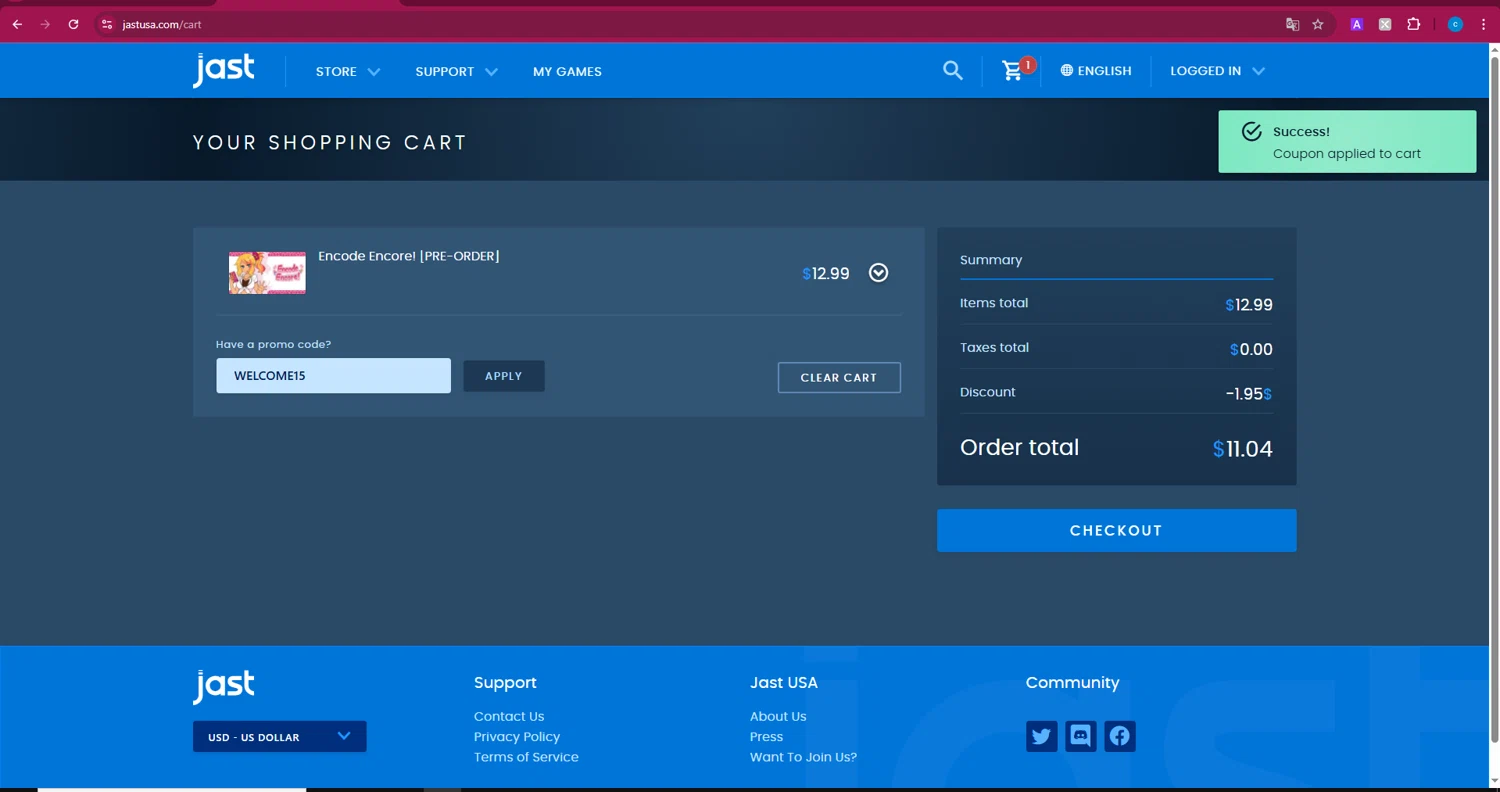Screen dimensions: 1500x792
Task: Click the Discount -1.95$ value
Action: (1249, 394)
